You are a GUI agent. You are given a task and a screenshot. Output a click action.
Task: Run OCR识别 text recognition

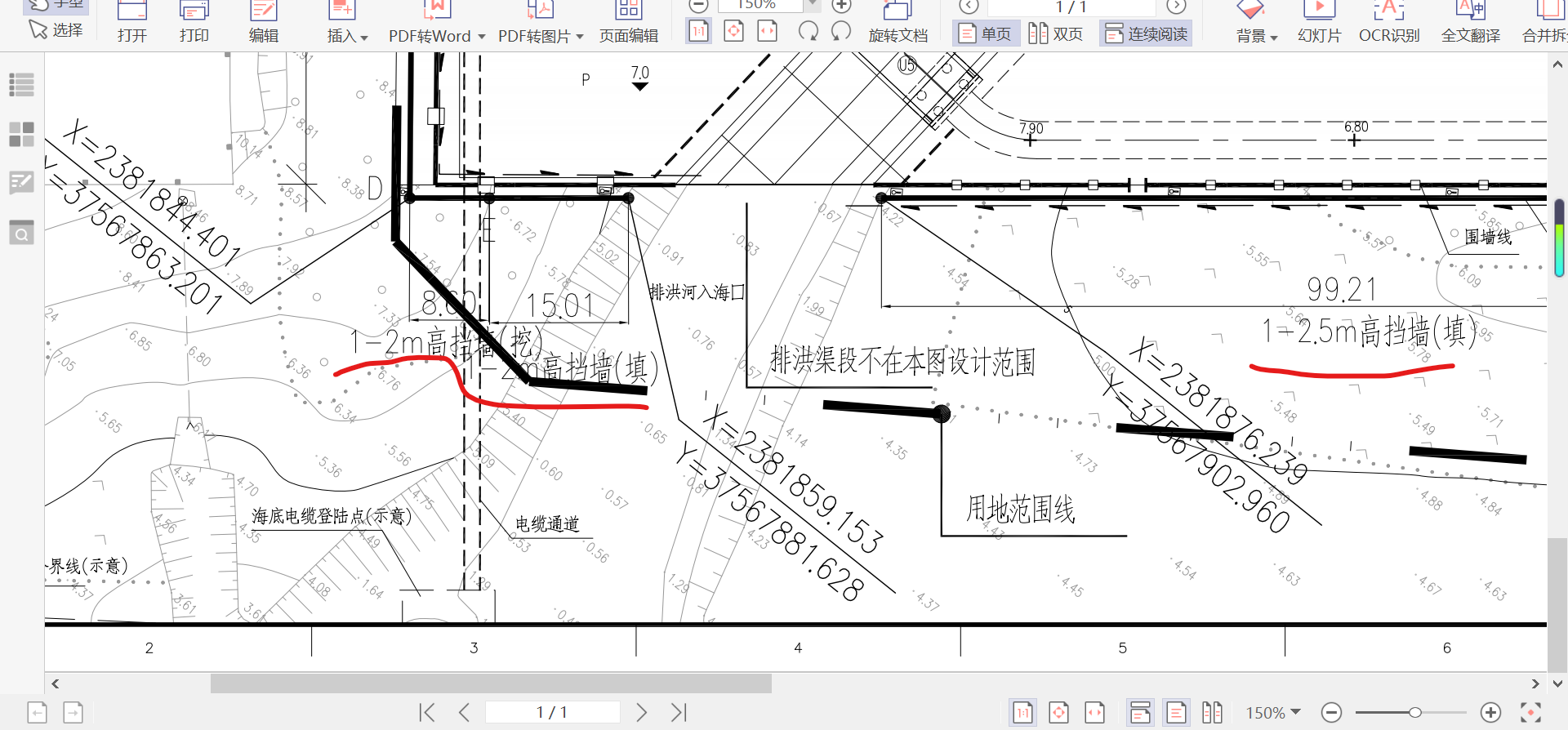coord(1389,22)
